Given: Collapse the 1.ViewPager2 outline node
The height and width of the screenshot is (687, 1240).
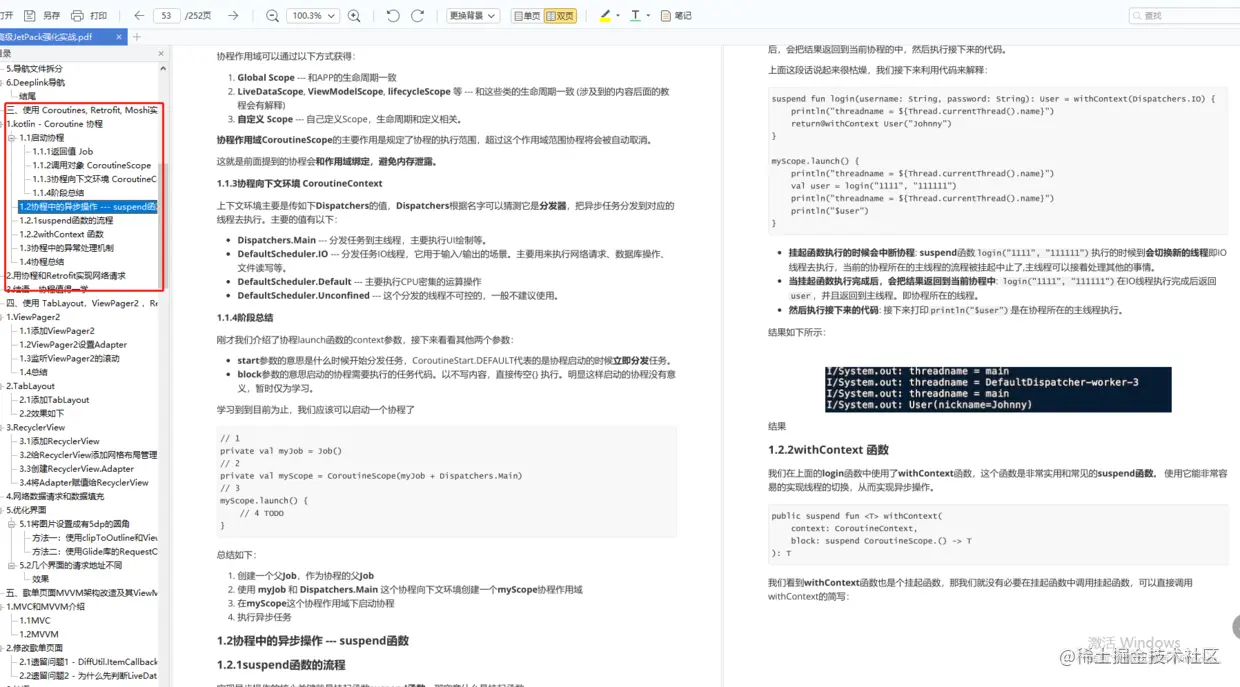Looking at the screenshot, I should pyautogui.click(x=3, y=317).
